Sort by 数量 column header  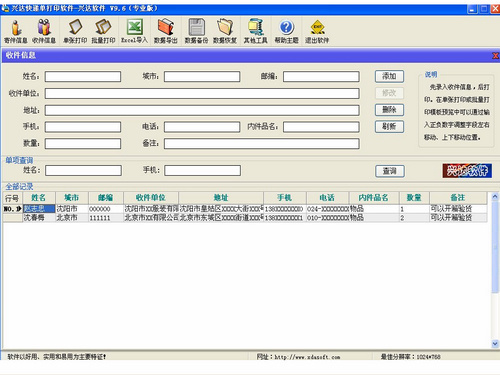[x=414, y=198]
